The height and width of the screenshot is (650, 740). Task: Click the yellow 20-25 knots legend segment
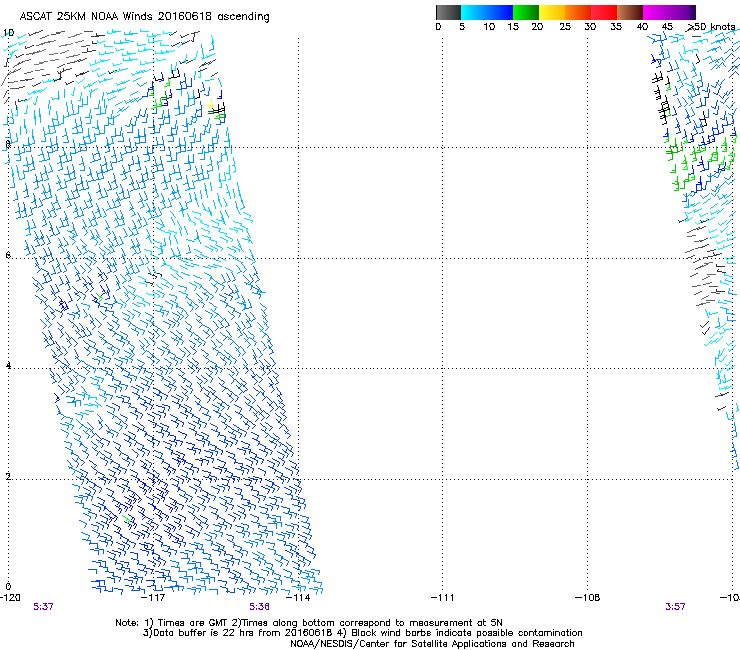tap(552, 12)
